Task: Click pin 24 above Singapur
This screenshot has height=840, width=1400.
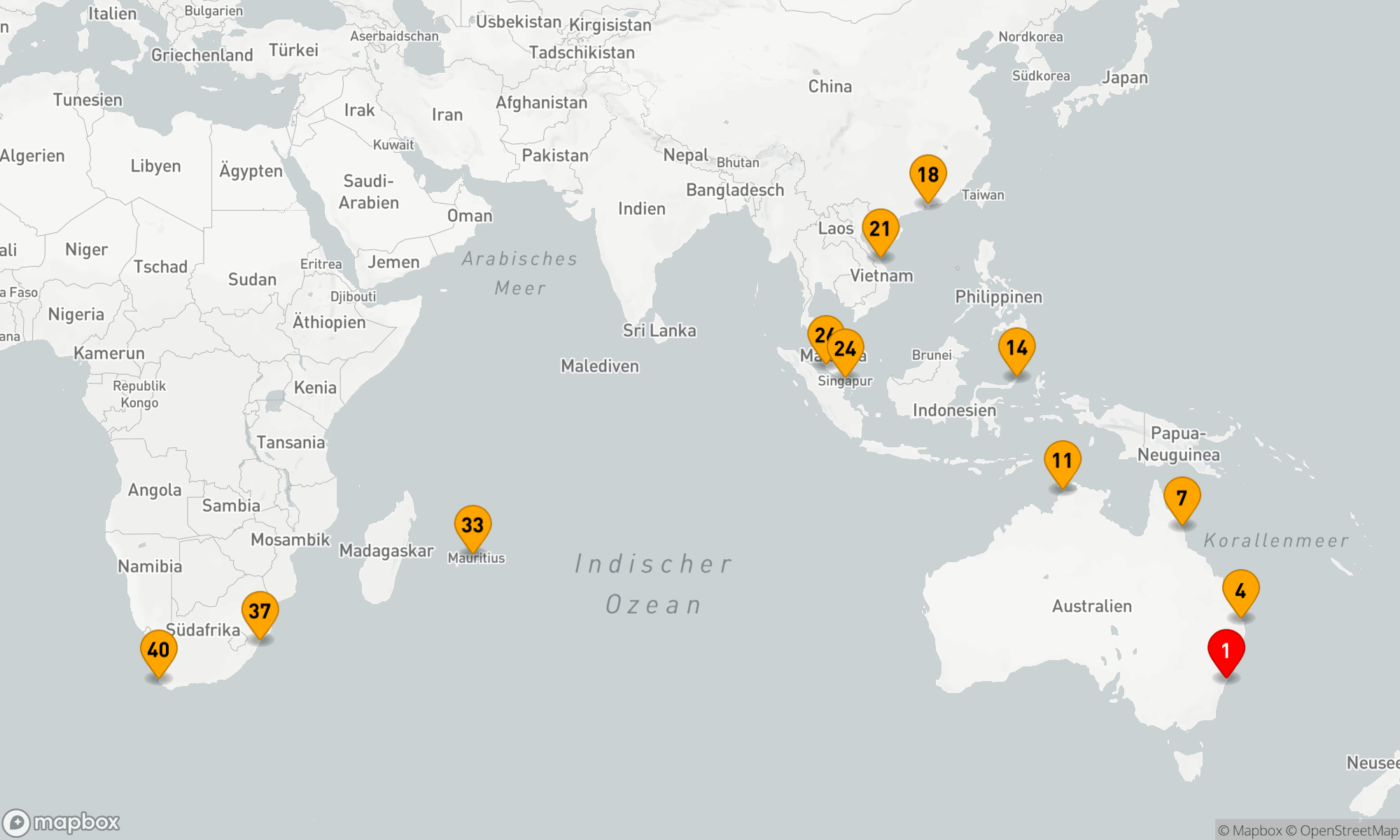Action: coord(846,349)
